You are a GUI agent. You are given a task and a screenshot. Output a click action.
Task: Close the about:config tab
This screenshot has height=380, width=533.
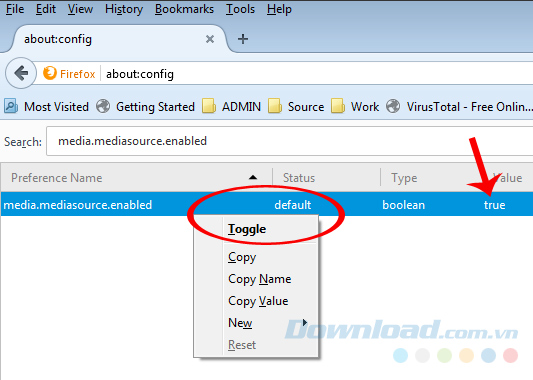(210, 39)
